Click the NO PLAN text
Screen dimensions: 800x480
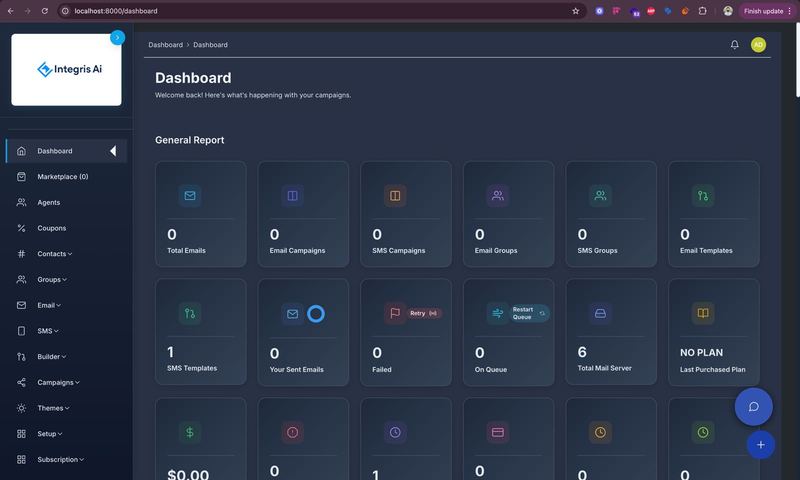pos(701,353)
